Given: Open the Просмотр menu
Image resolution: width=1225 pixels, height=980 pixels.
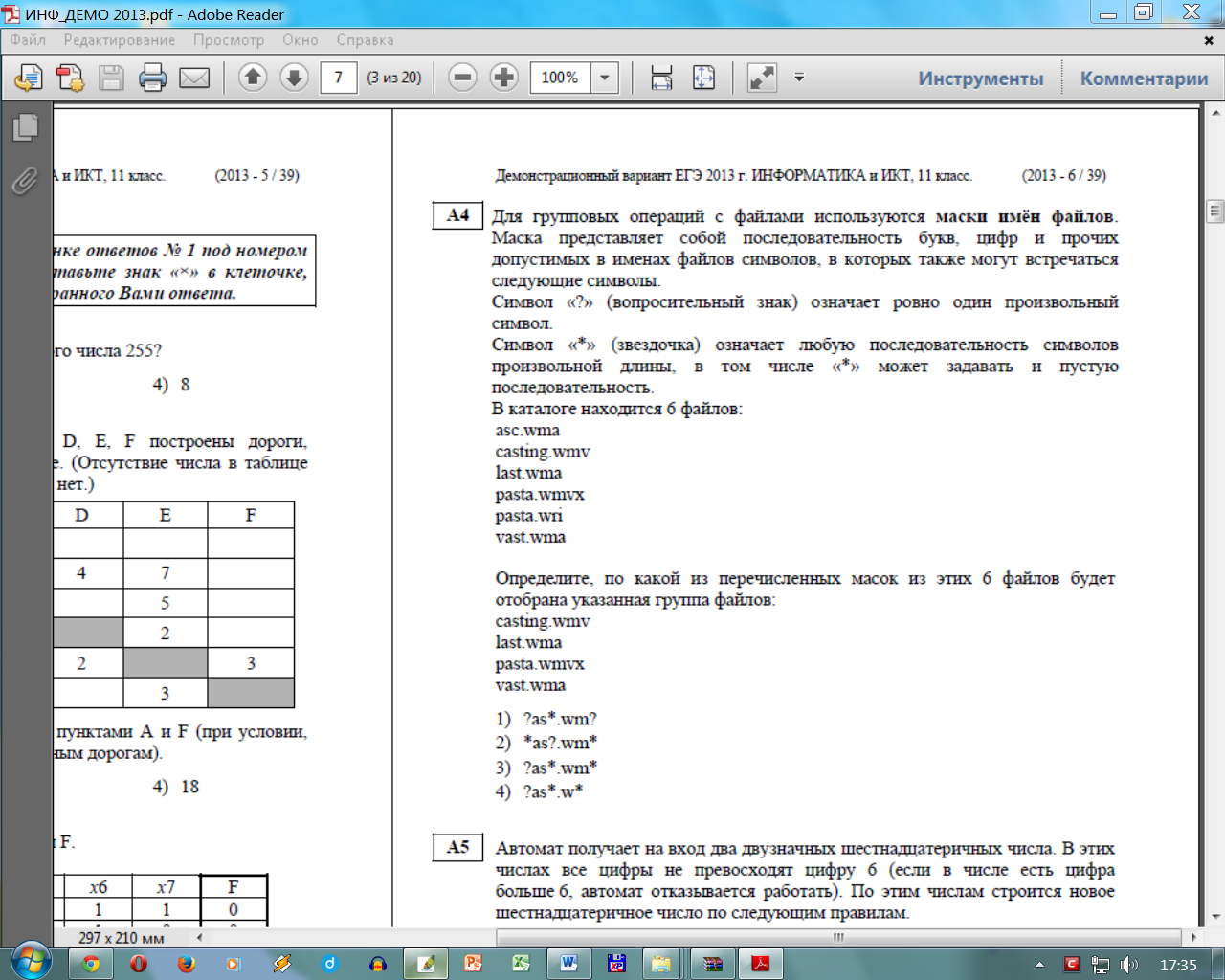Looking at the screenshot, I should [x=229, y=40].
